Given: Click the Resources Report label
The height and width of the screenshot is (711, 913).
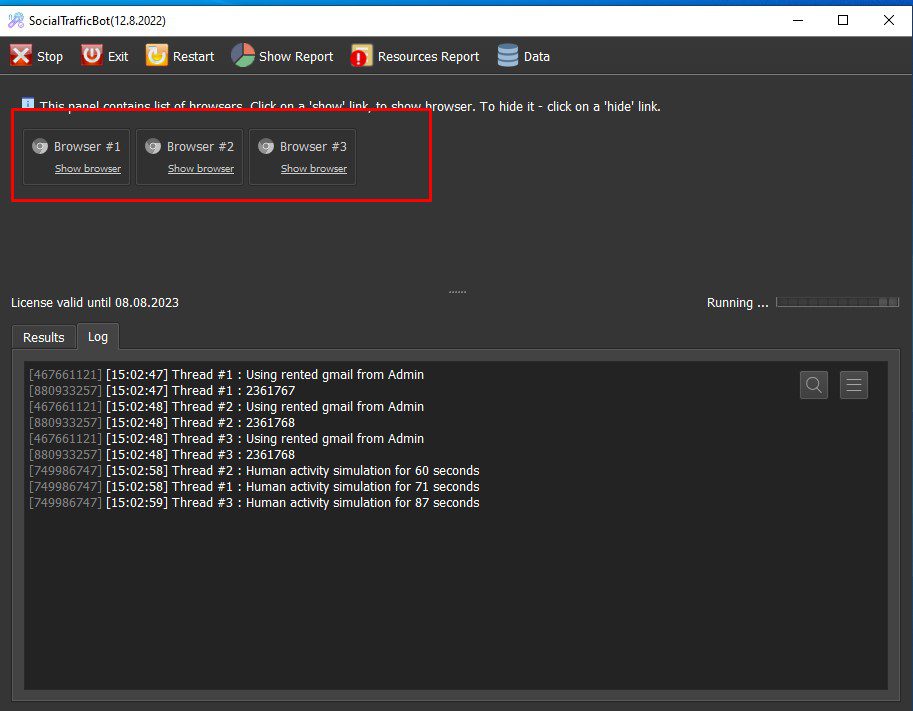Looking at the screenshot, I should pos(429,56).
